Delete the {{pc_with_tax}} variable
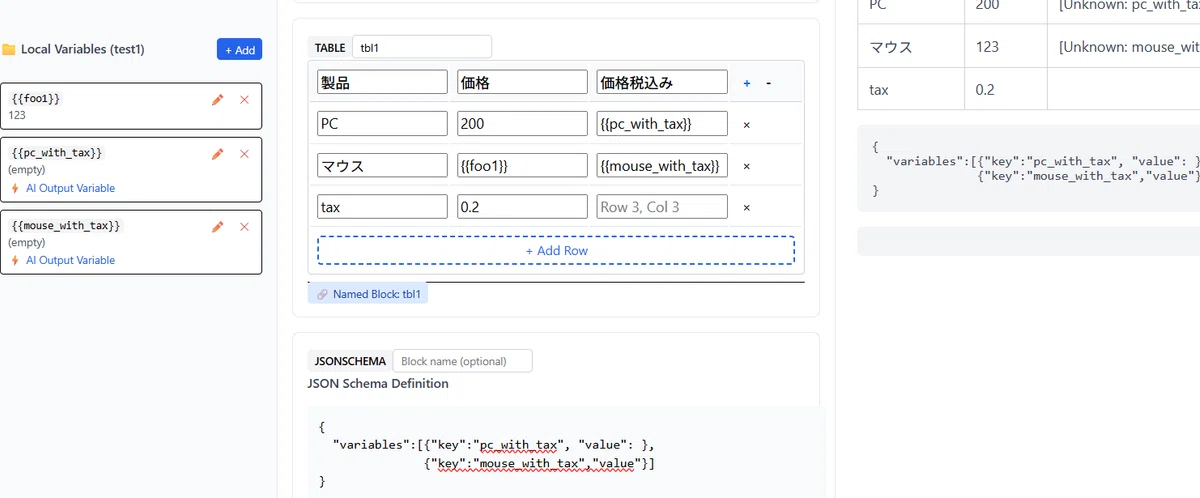The width and height of the screenshot is (1200, 498). [244, 153]
